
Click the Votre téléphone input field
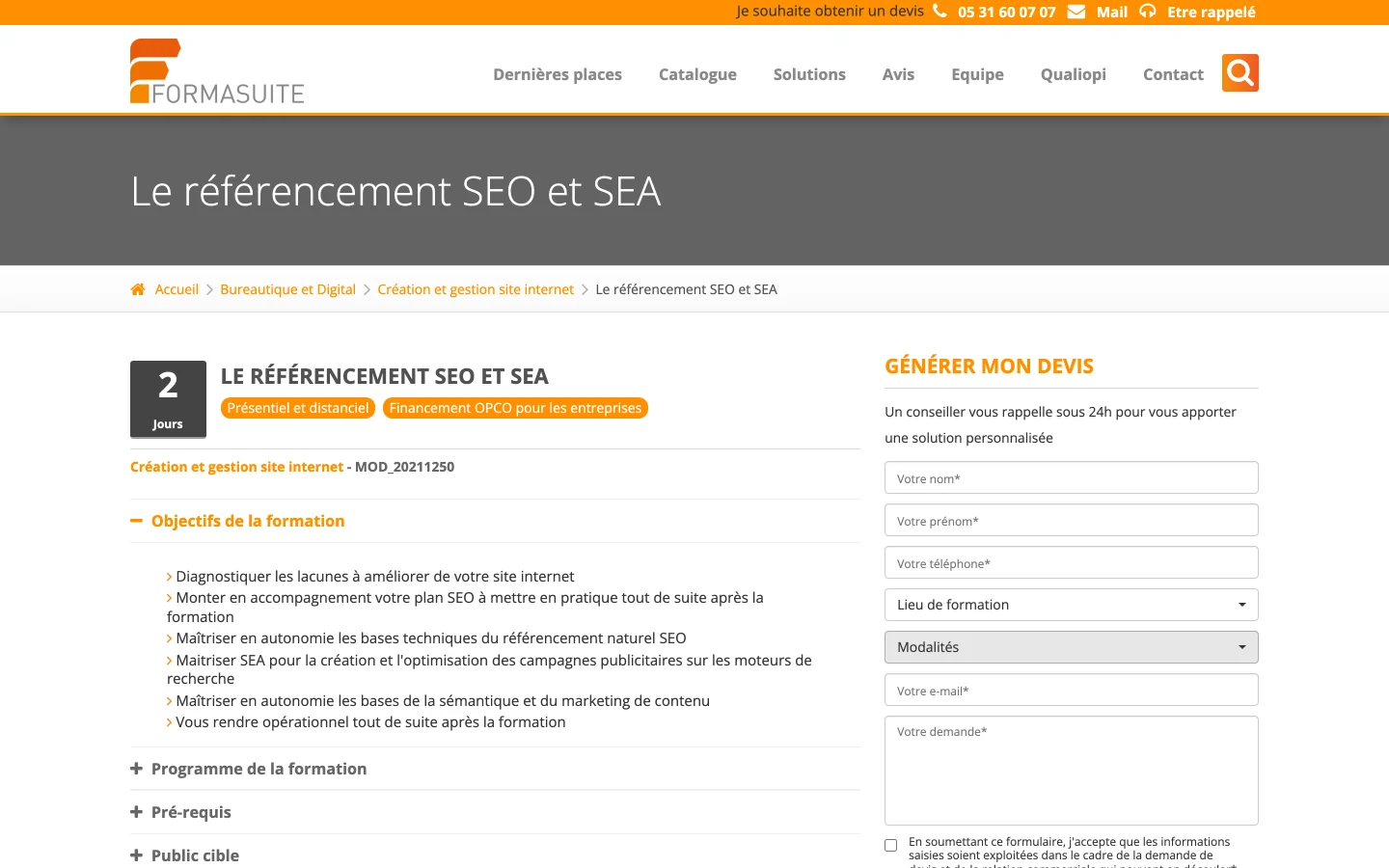pyautogui.click(x=1072, y=562)
